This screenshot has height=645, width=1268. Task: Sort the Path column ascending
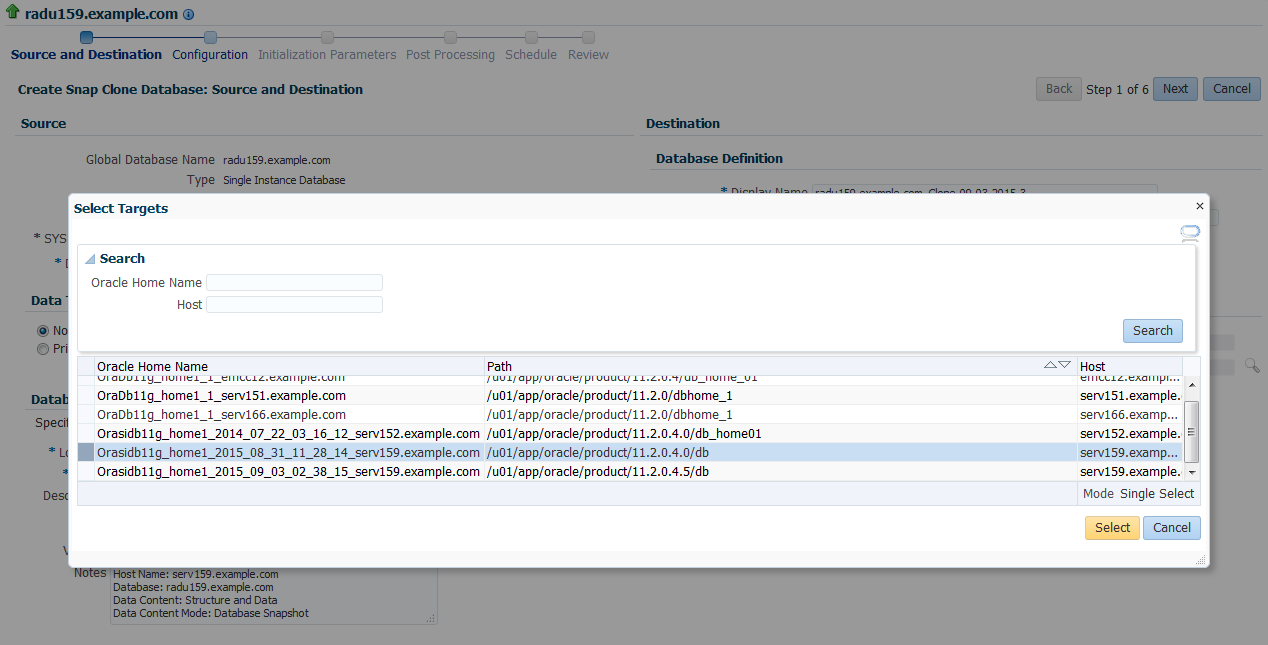(x=1050, y=365)
